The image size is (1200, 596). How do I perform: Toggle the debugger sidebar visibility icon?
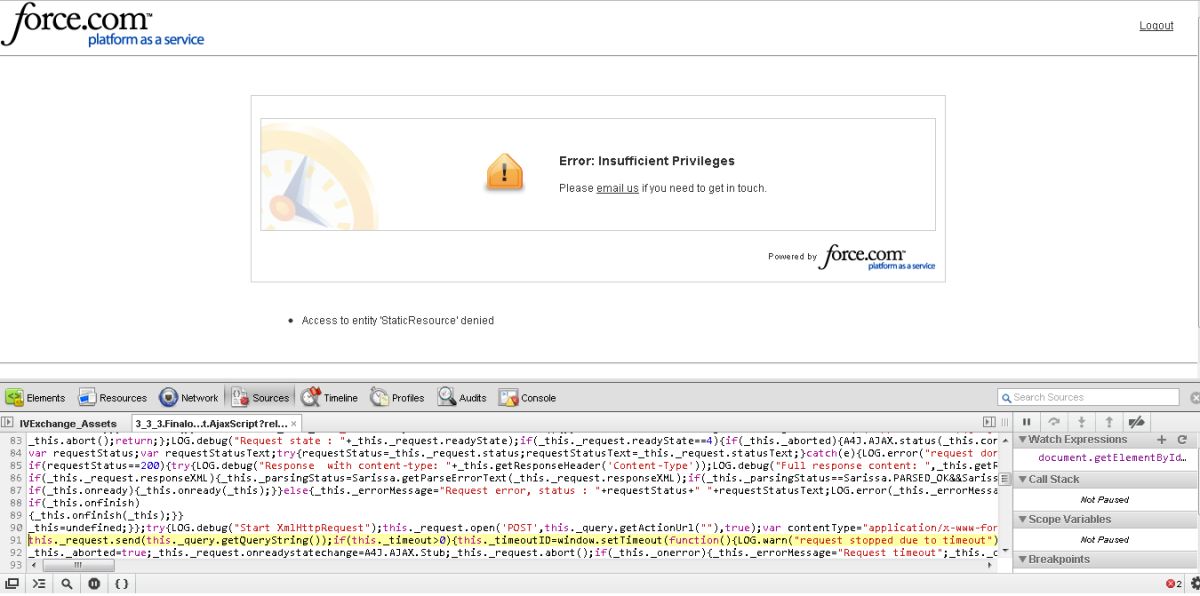coord(989,422)
